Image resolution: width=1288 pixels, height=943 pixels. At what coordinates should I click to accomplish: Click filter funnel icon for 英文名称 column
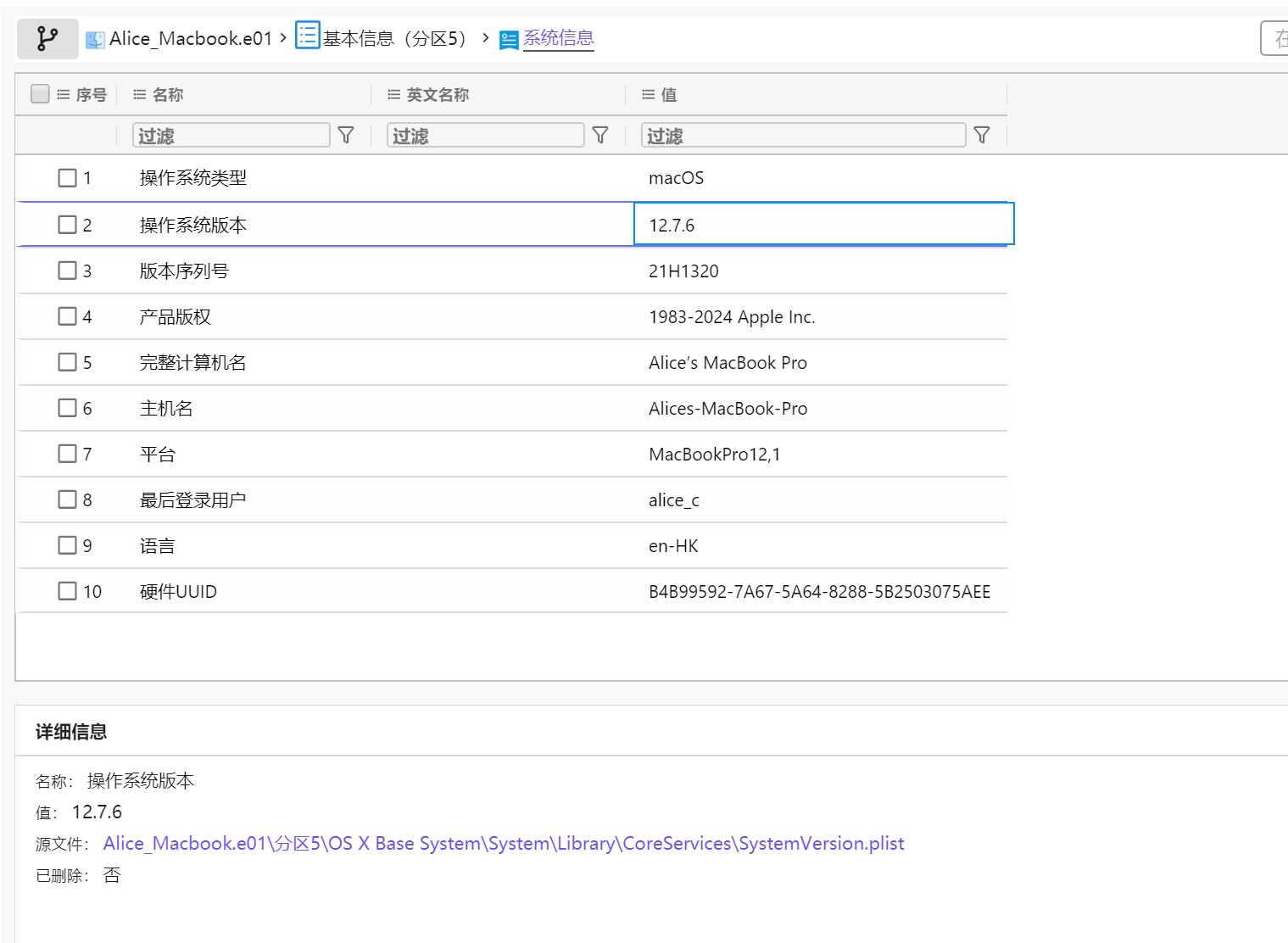600,136
